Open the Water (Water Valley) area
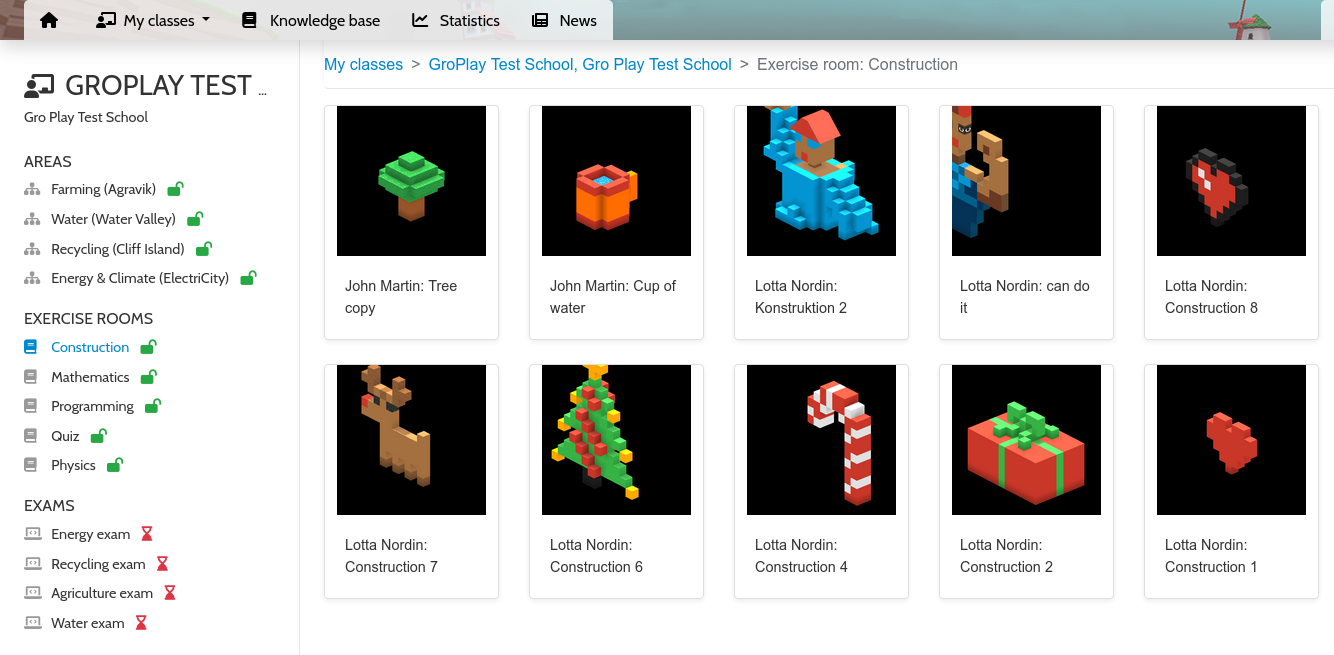This screenshot has height=655, width=1334. [x=114, y=219]
